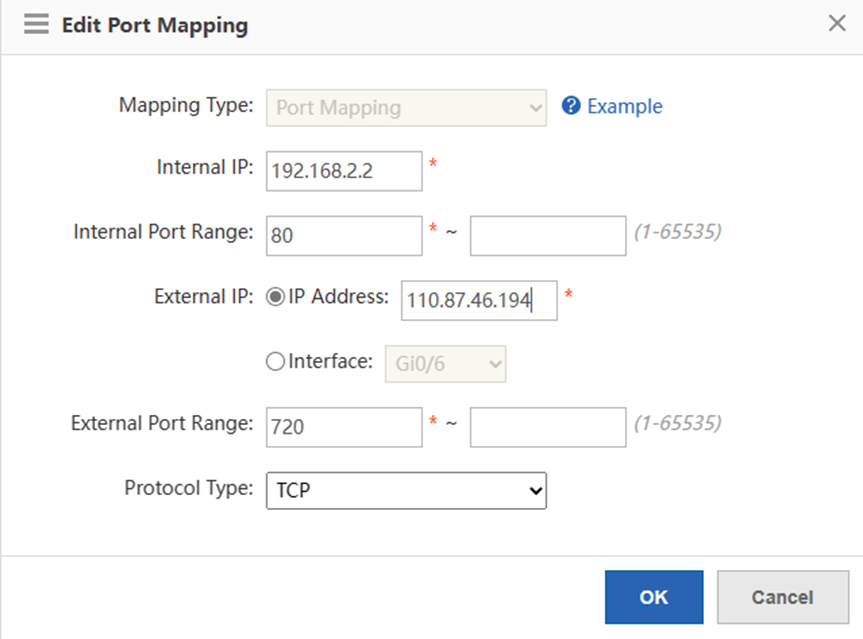The image size is (863, 639).
Task: Click the blue question mark help icon
Action: [571, 105]
